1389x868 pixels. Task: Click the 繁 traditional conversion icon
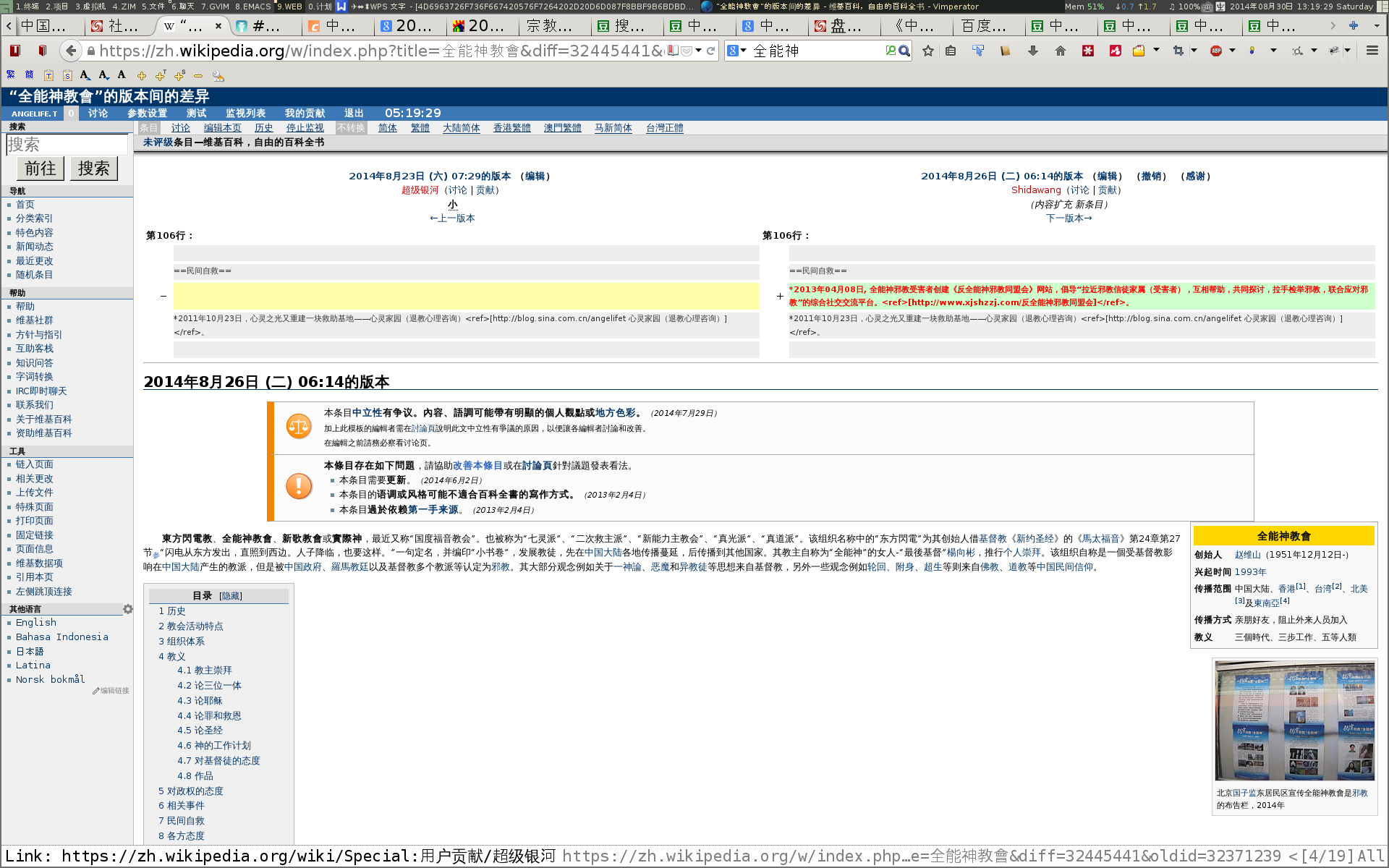tap(10, 75)
